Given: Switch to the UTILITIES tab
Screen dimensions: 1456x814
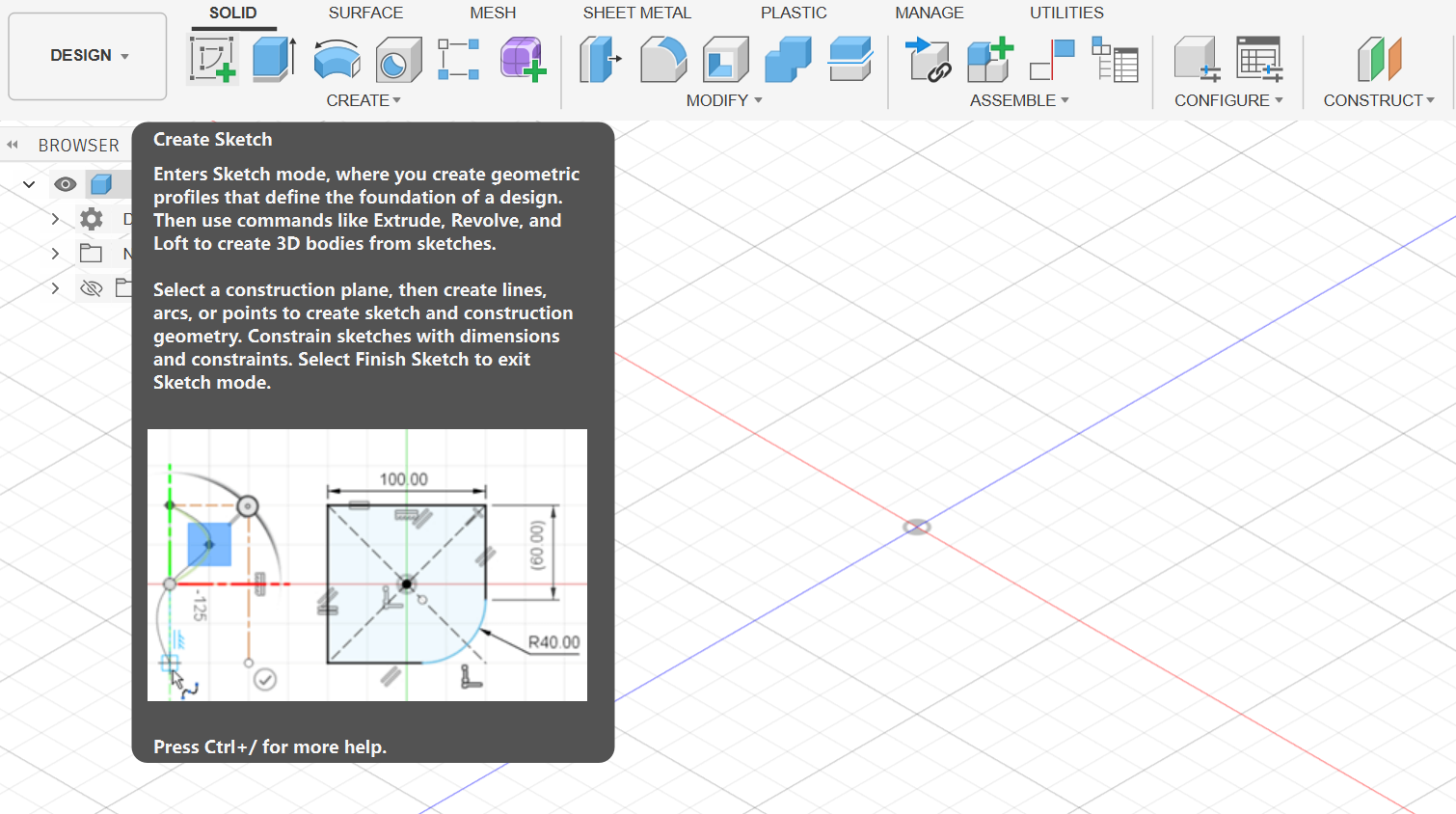Looking at the screenshot, I should pyautogui.click(x=1066, y=13).
